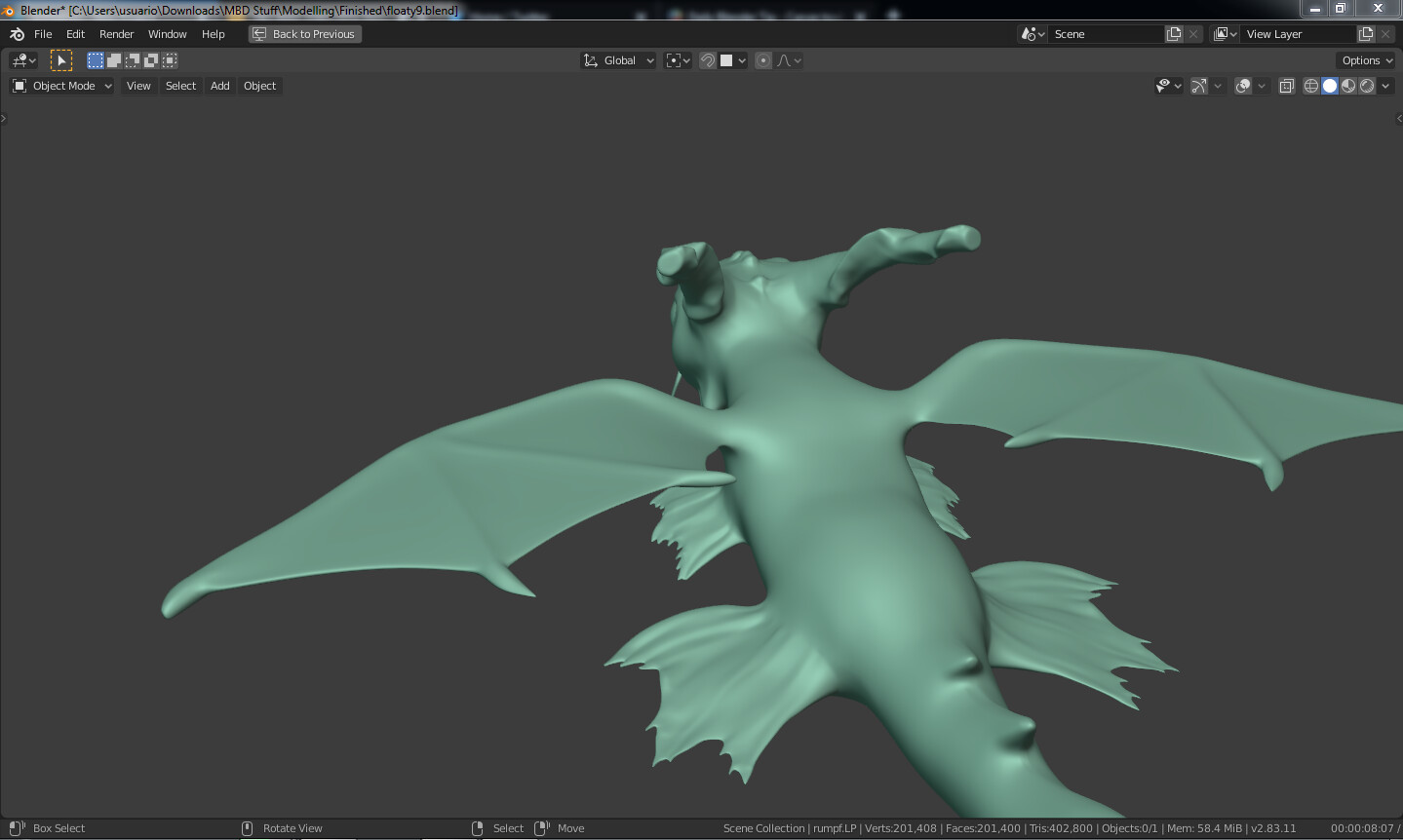Open the shading options dropdown
1403x840 pixels.
1385,86
